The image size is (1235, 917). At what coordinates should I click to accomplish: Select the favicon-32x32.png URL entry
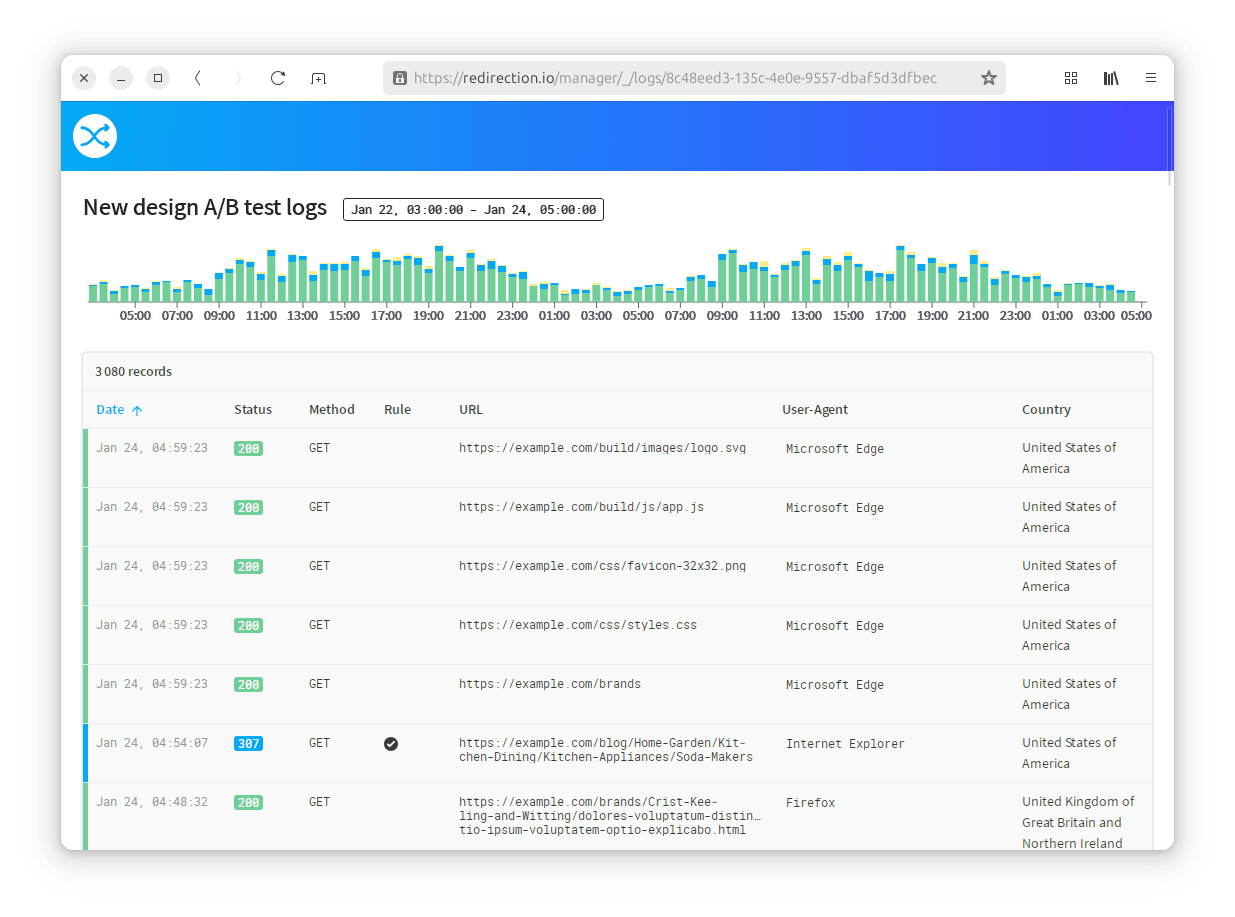pyautogui.click(x=603, y=566)
